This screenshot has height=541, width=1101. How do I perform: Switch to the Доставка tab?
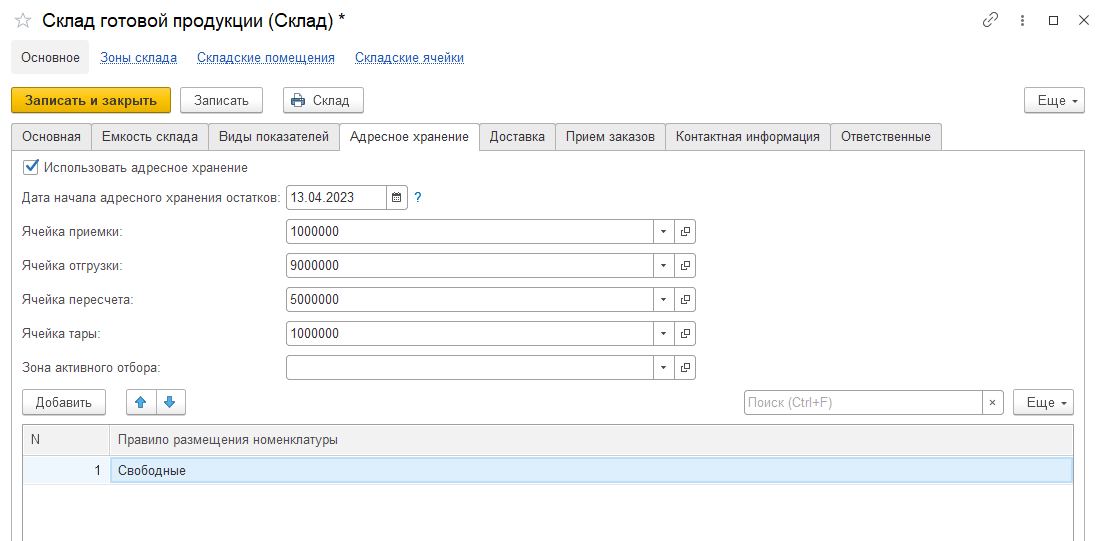pyautogui.click(x=517, y=137)
